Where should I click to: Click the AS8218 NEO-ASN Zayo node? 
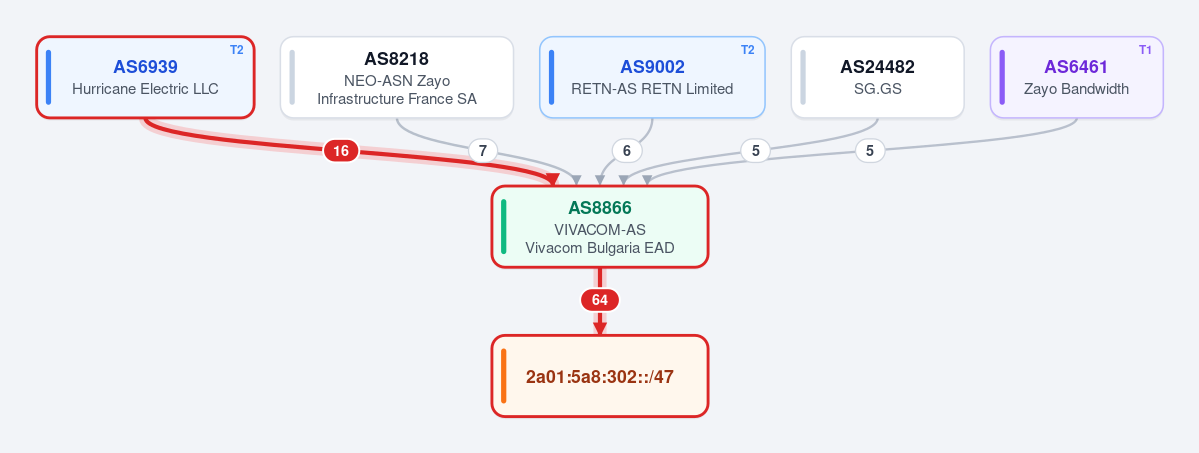[397, 77]
